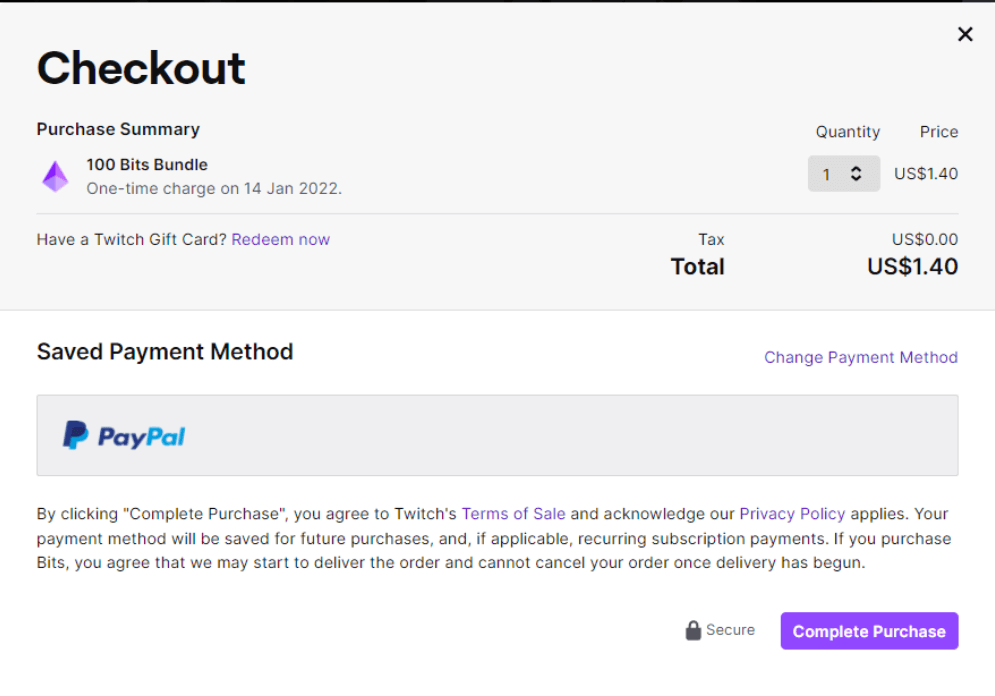Image resolution: width=995 pixels, height=696 pixels.
Task: Click the 100 Bits Bundle item name
Action: tap(147, 165)
